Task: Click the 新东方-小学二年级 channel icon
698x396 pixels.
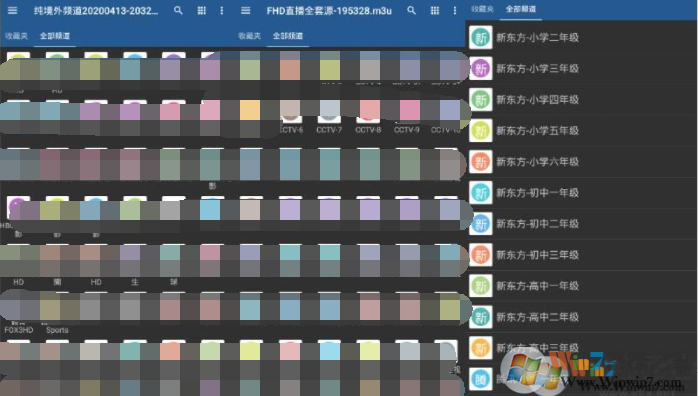Action: [x=481, y=37]
